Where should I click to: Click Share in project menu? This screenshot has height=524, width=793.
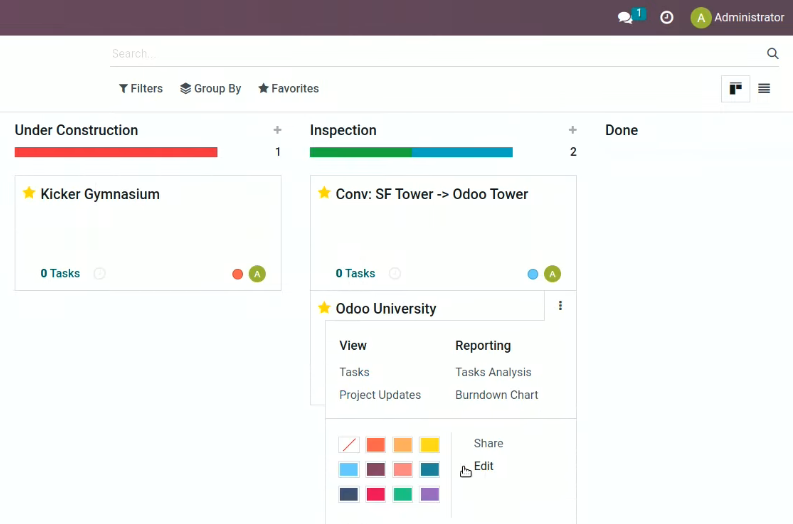pos(489,444)
